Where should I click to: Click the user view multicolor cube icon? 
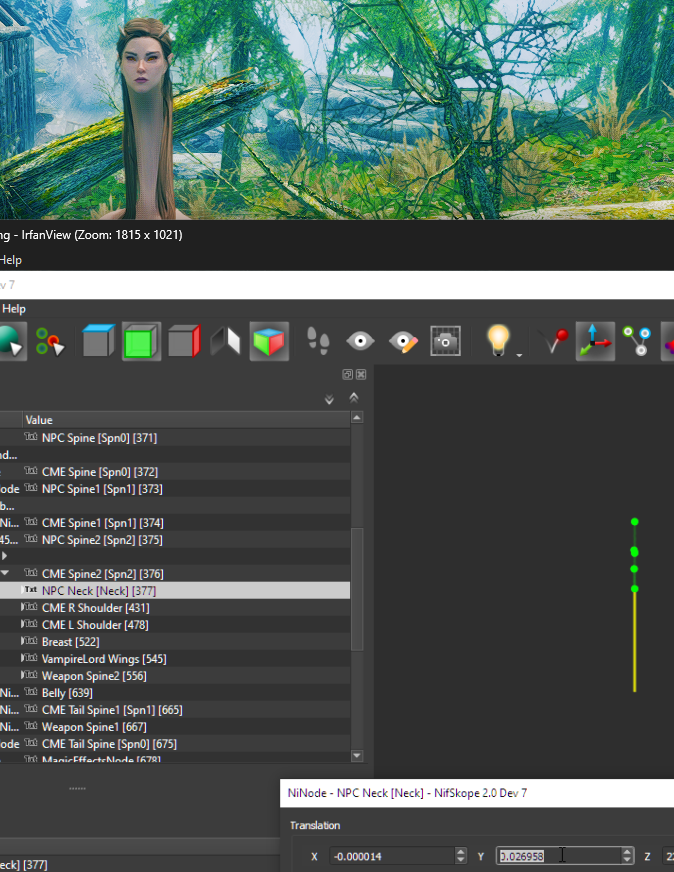click(x=269, y=342)
